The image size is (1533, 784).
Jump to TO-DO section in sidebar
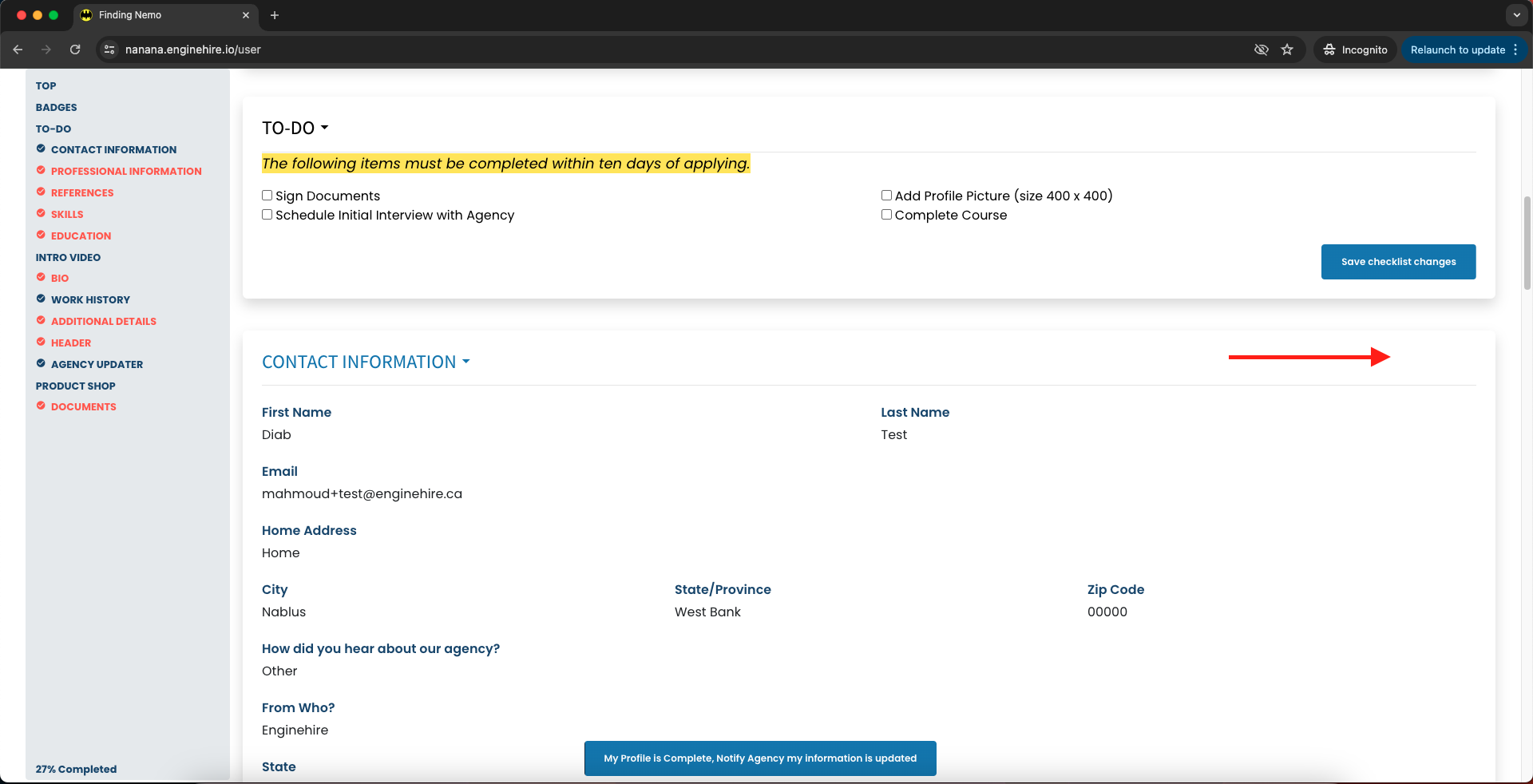pos(53,129)
